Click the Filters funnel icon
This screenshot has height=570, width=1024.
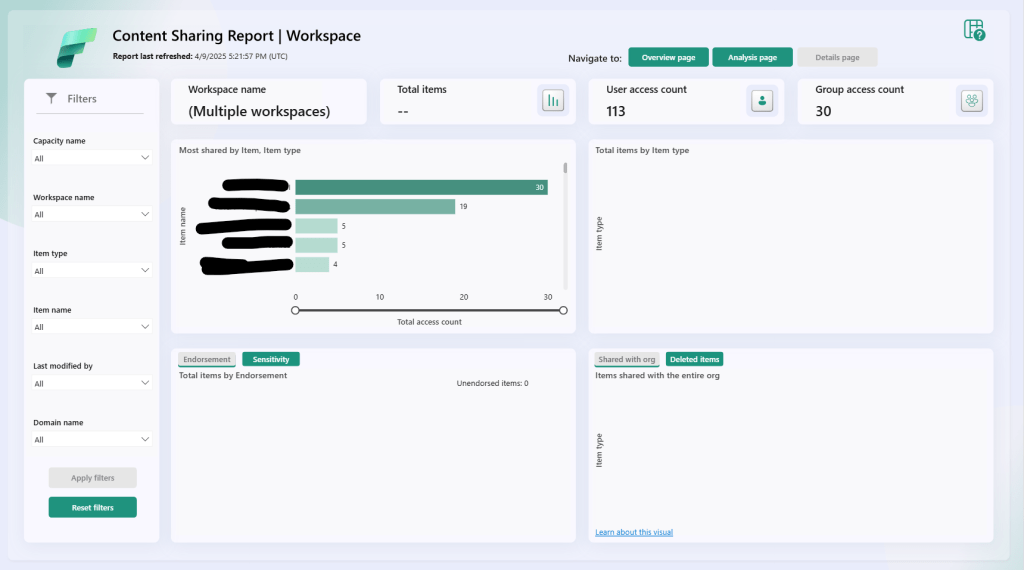click(x=52, y=98)
